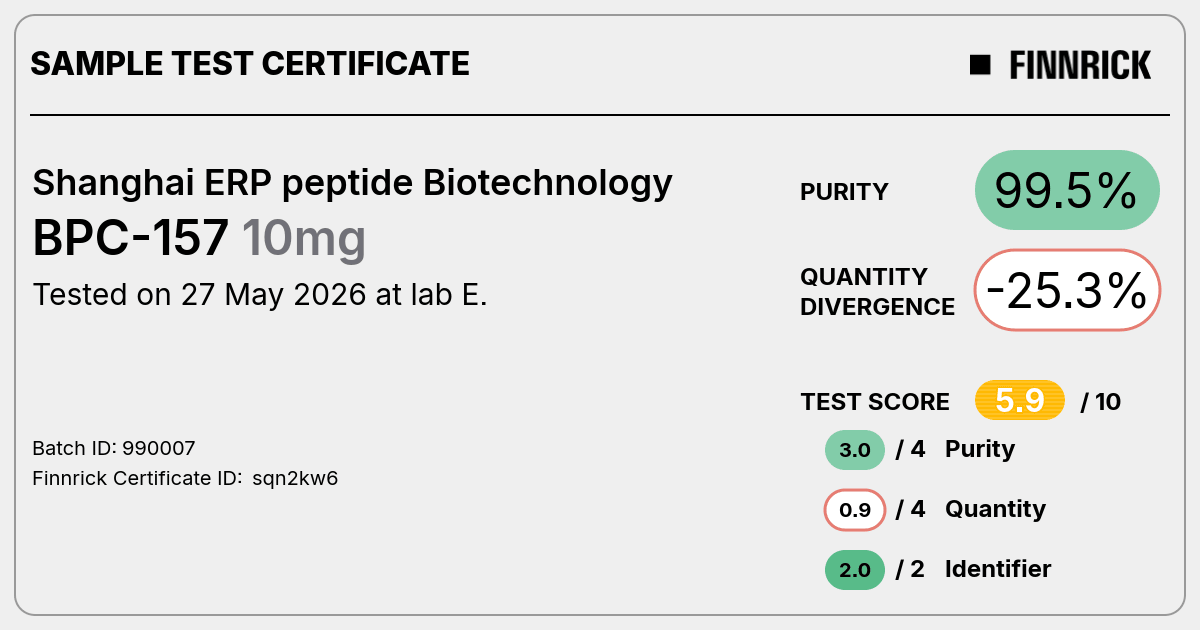Click the BPC-157 product name
The image size is (1200, 630).
(132, 239)
